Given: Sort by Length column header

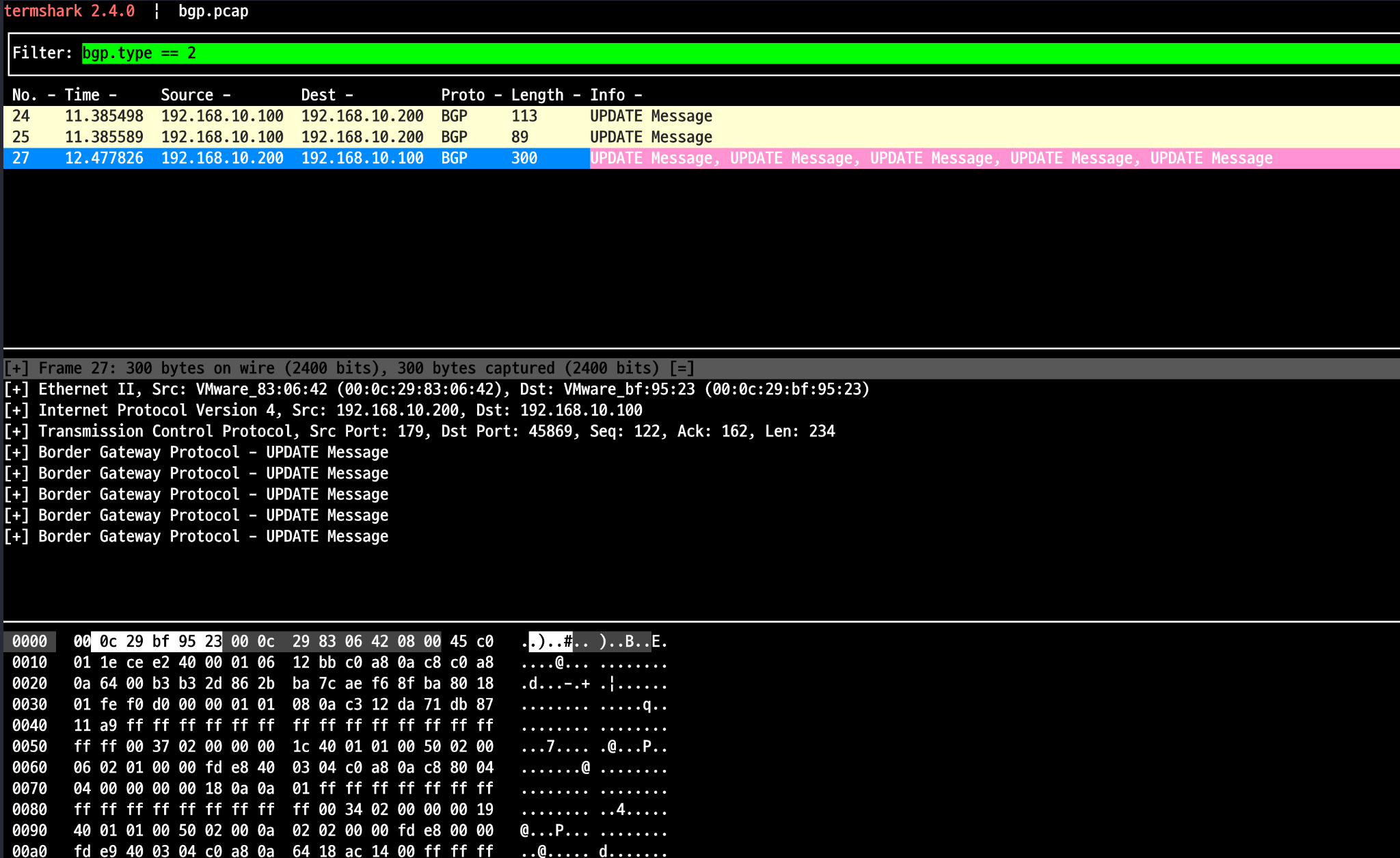Looking at the screenshot, I should pyautogui.click(x=537, y=95).
